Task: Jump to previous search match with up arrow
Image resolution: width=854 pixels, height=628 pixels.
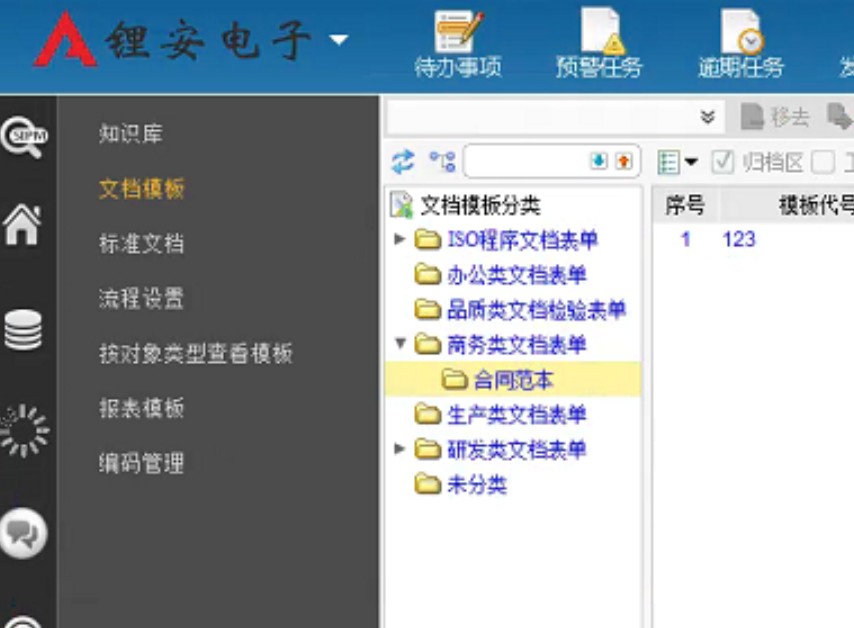Action: (623, 161)
